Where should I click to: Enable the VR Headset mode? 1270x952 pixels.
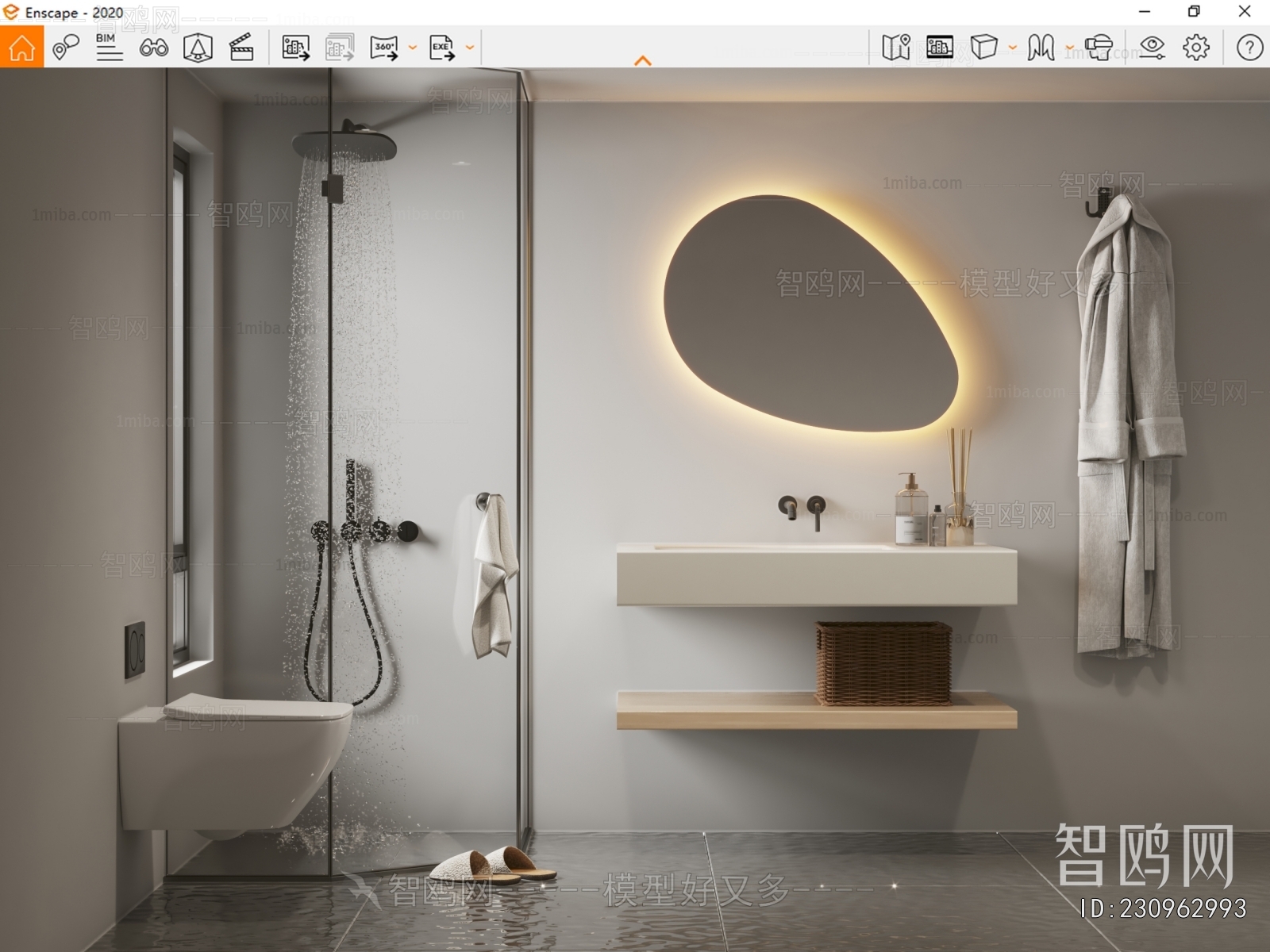click(1099, 48)
